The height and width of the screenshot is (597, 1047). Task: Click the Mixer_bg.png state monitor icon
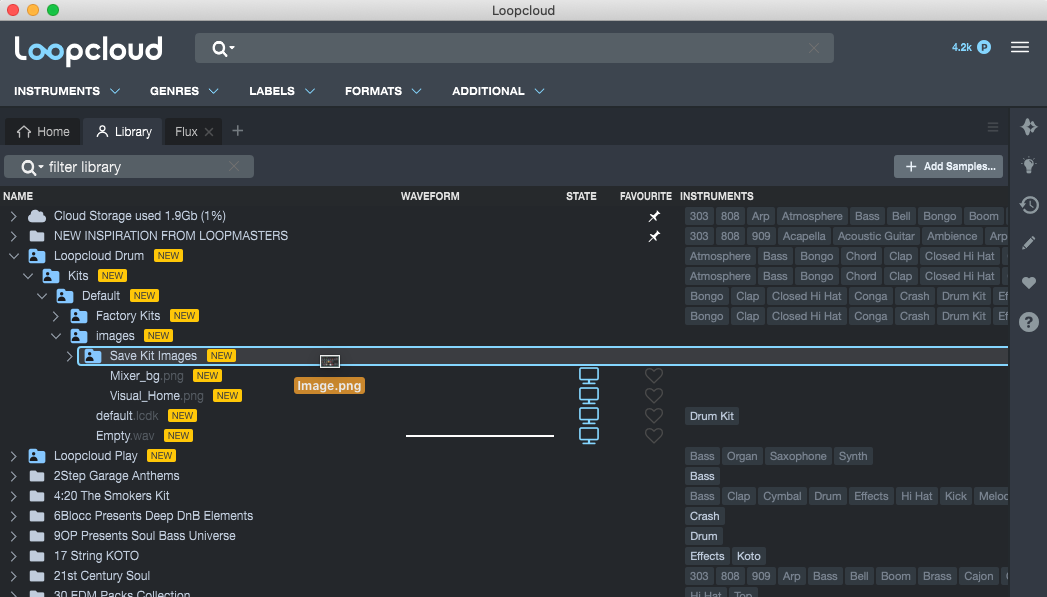[588, 375]
